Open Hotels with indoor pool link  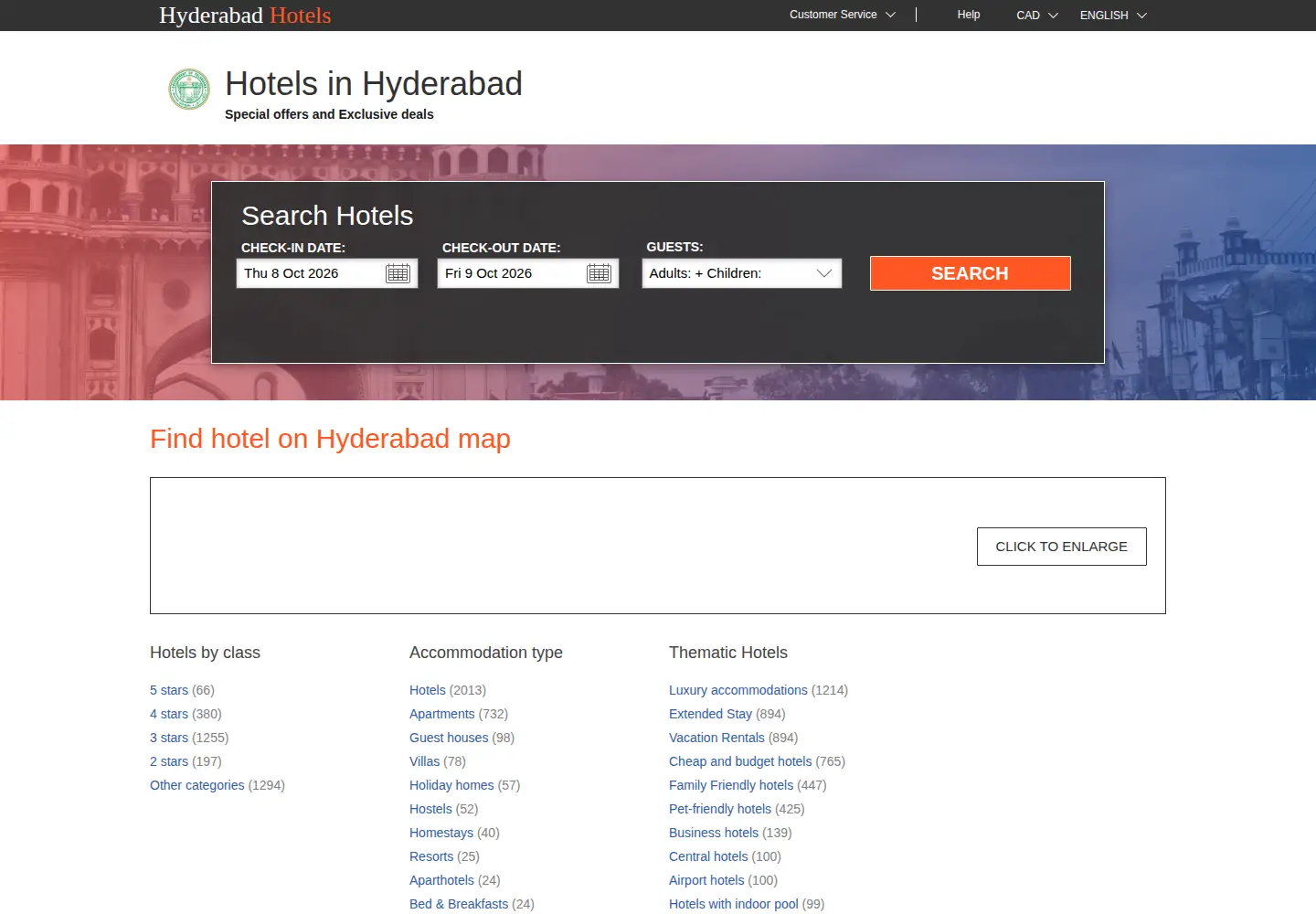(x=734, y=904)
